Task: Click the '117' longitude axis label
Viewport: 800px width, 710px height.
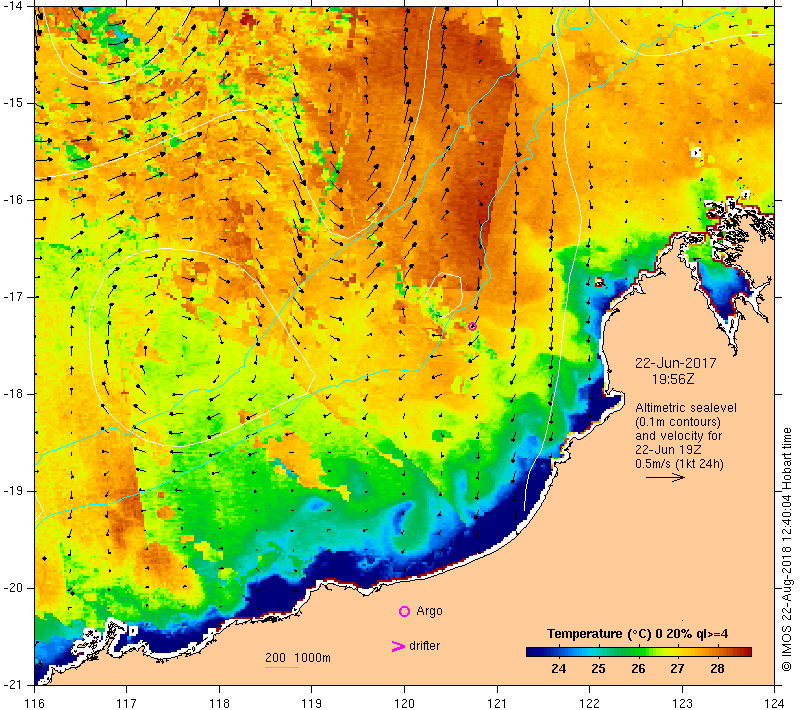Action: click(x=127, y=703)
